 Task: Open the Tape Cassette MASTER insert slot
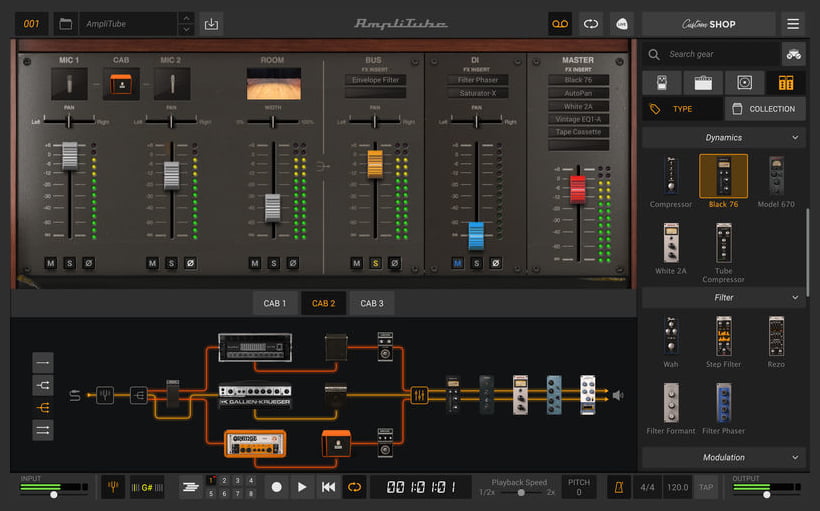click(x=578, y=132)
